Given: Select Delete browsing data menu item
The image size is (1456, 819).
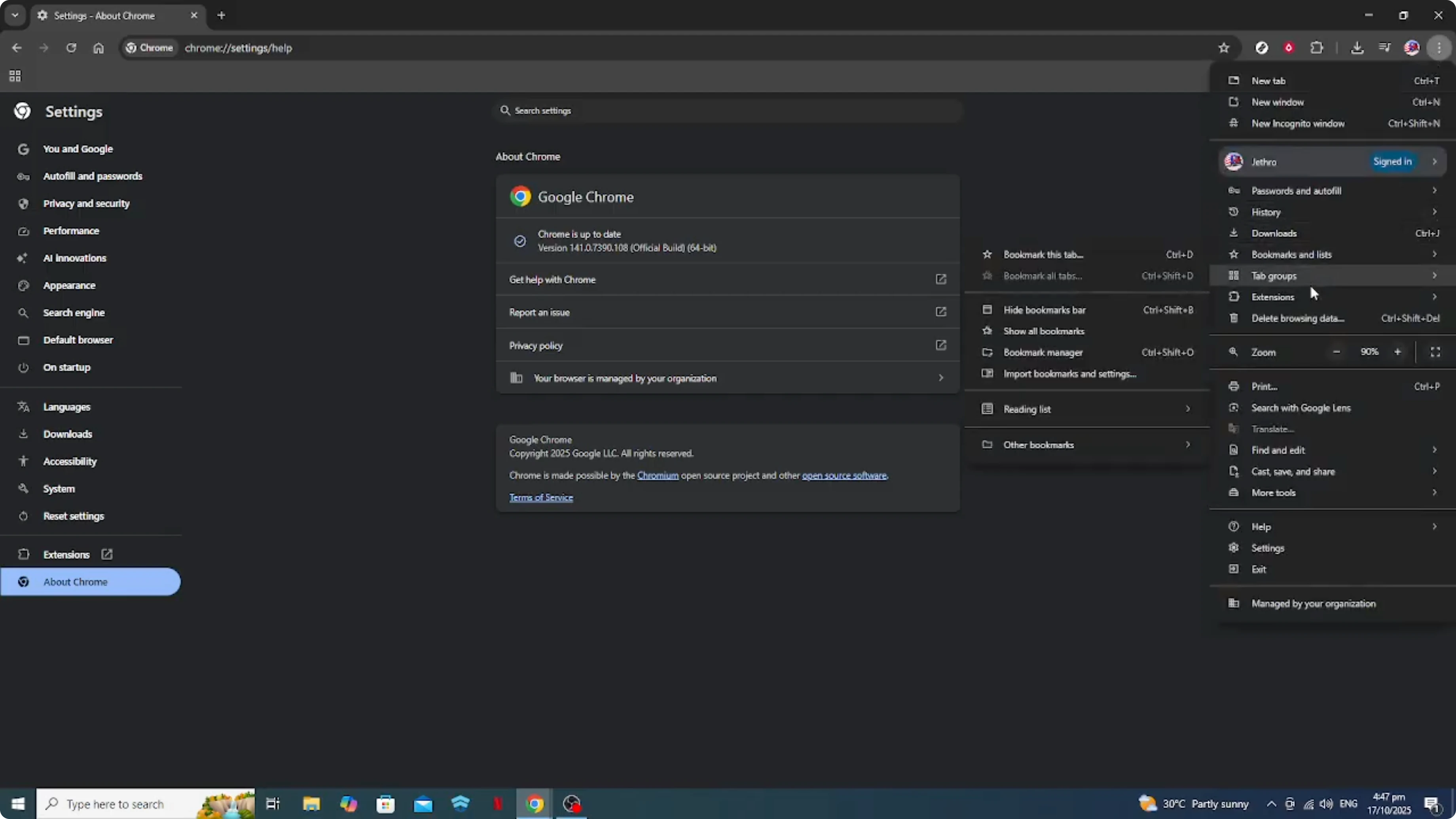Looking at the screenshot, I should pos(1333,318).
